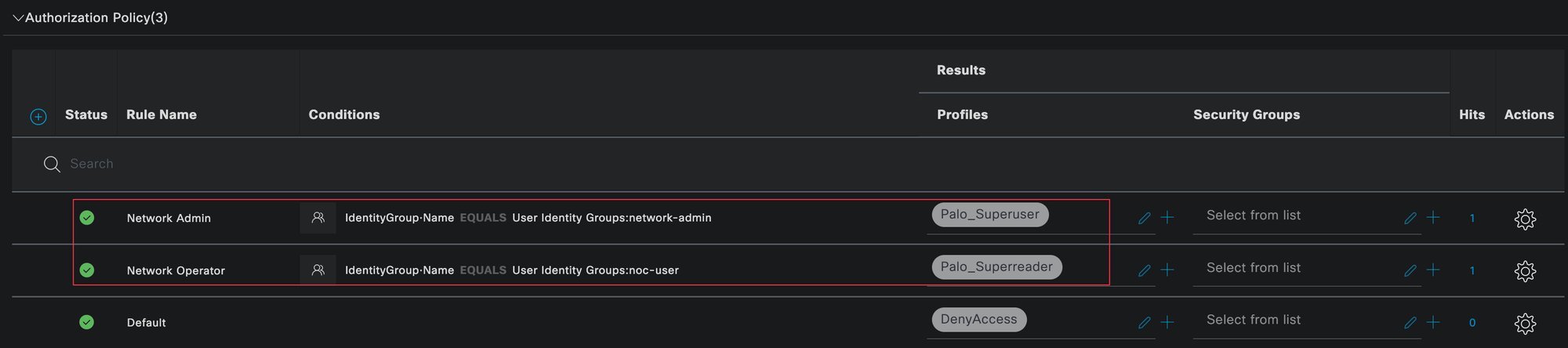Toggle the Default rule status checkmark

tap(87, 322)
